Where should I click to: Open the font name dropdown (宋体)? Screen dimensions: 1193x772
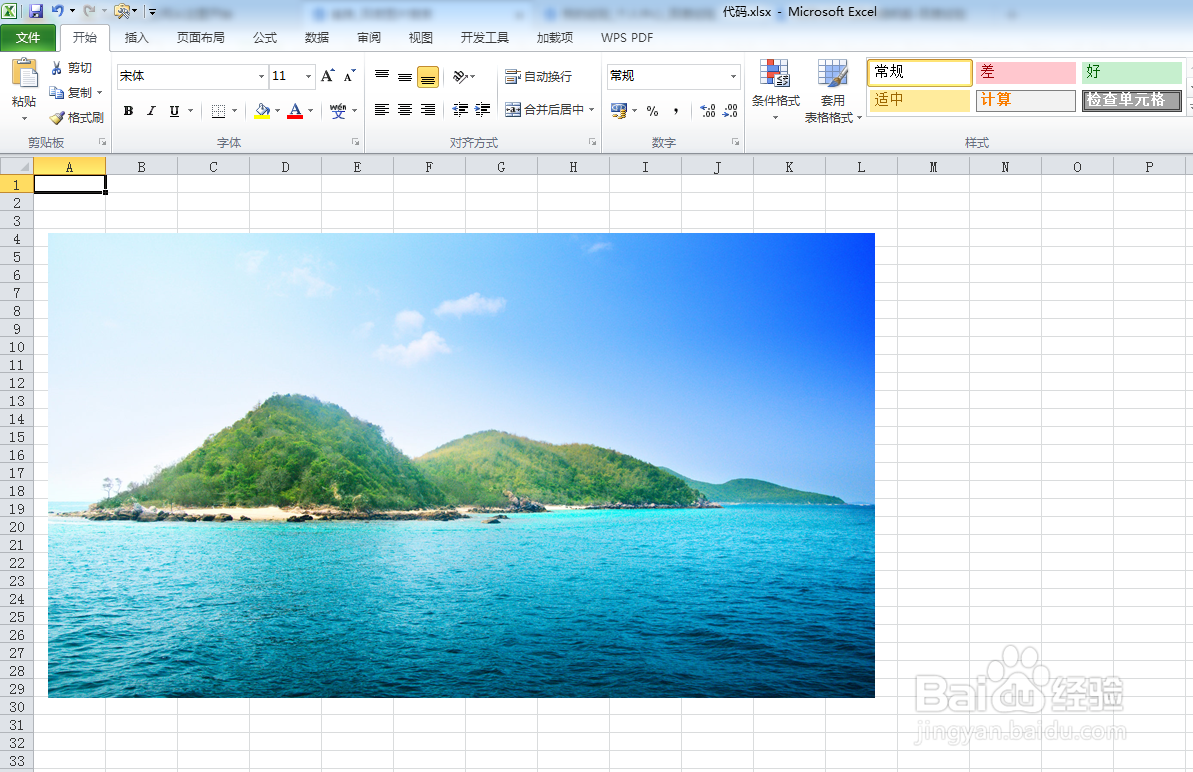(x=261, y=76)
